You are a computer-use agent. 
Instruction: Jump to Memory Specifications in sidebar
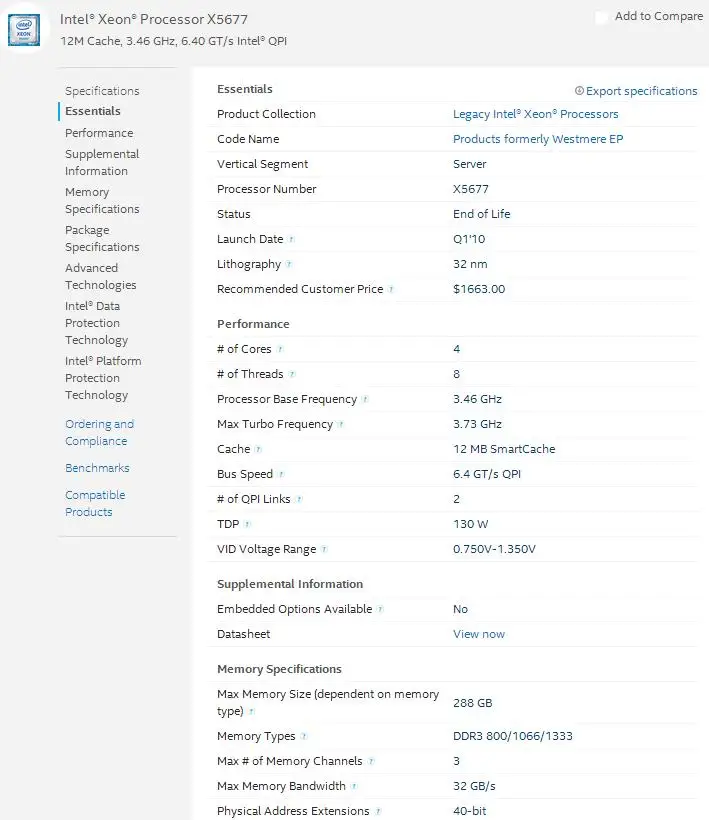(102, 200)
